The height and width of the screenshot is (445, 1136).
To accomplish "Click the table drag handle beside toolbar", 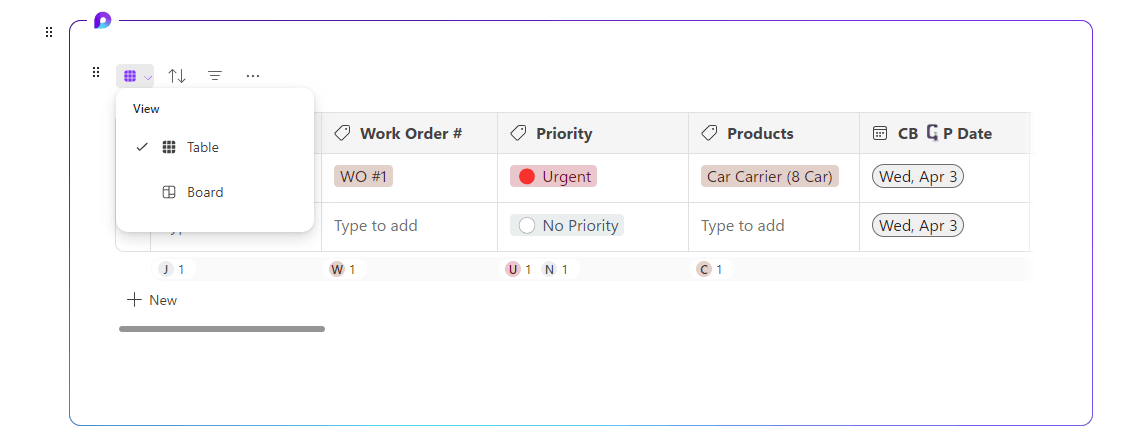I will point(96,72).
